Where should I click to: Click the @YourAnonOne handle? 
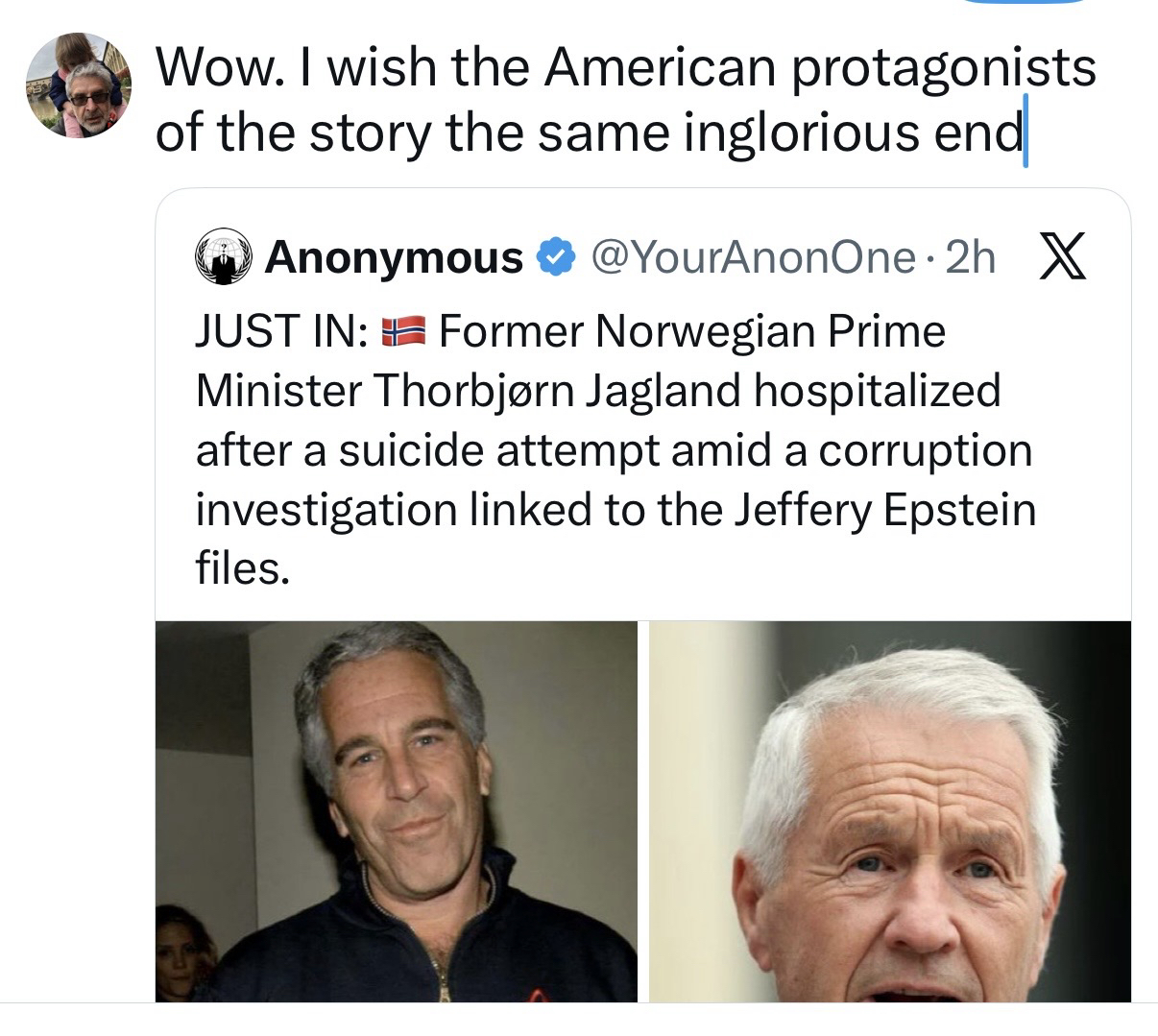(x=754, y=257)
